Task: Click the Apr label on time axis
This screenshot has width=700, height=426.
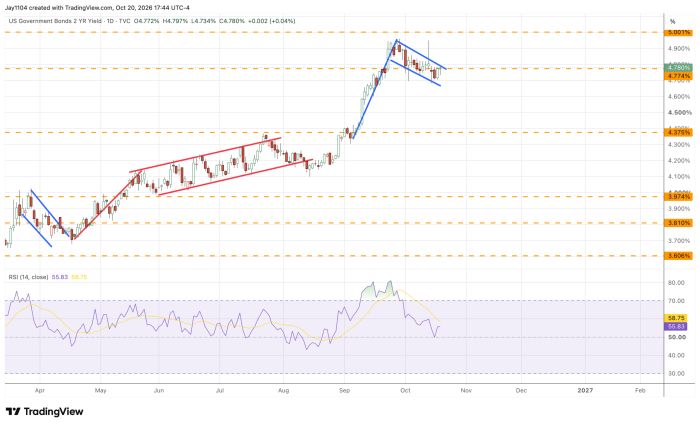Action: click(40, 391)
